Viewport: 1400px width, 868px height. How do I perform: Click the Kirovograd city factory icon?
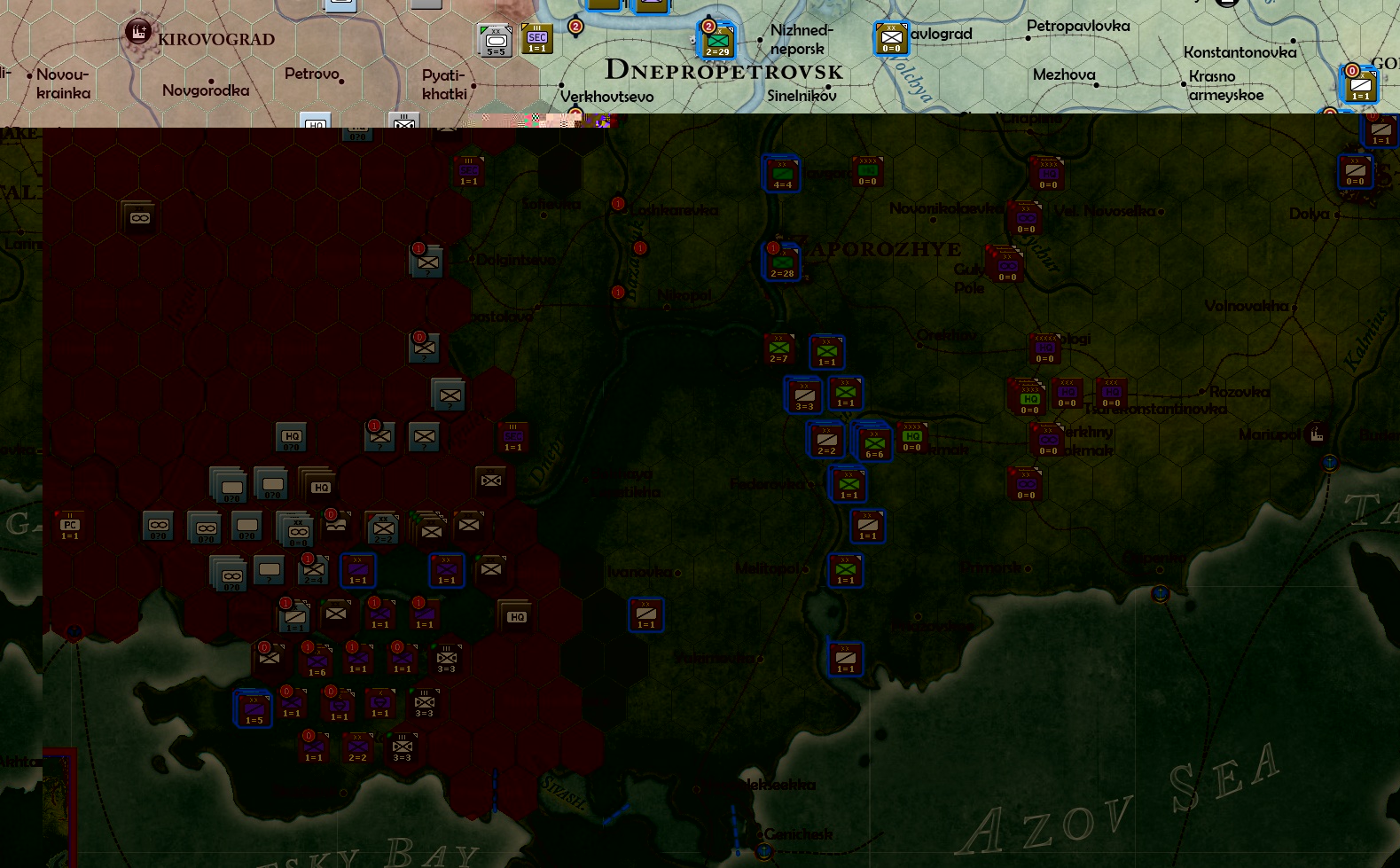coord(137,33)
